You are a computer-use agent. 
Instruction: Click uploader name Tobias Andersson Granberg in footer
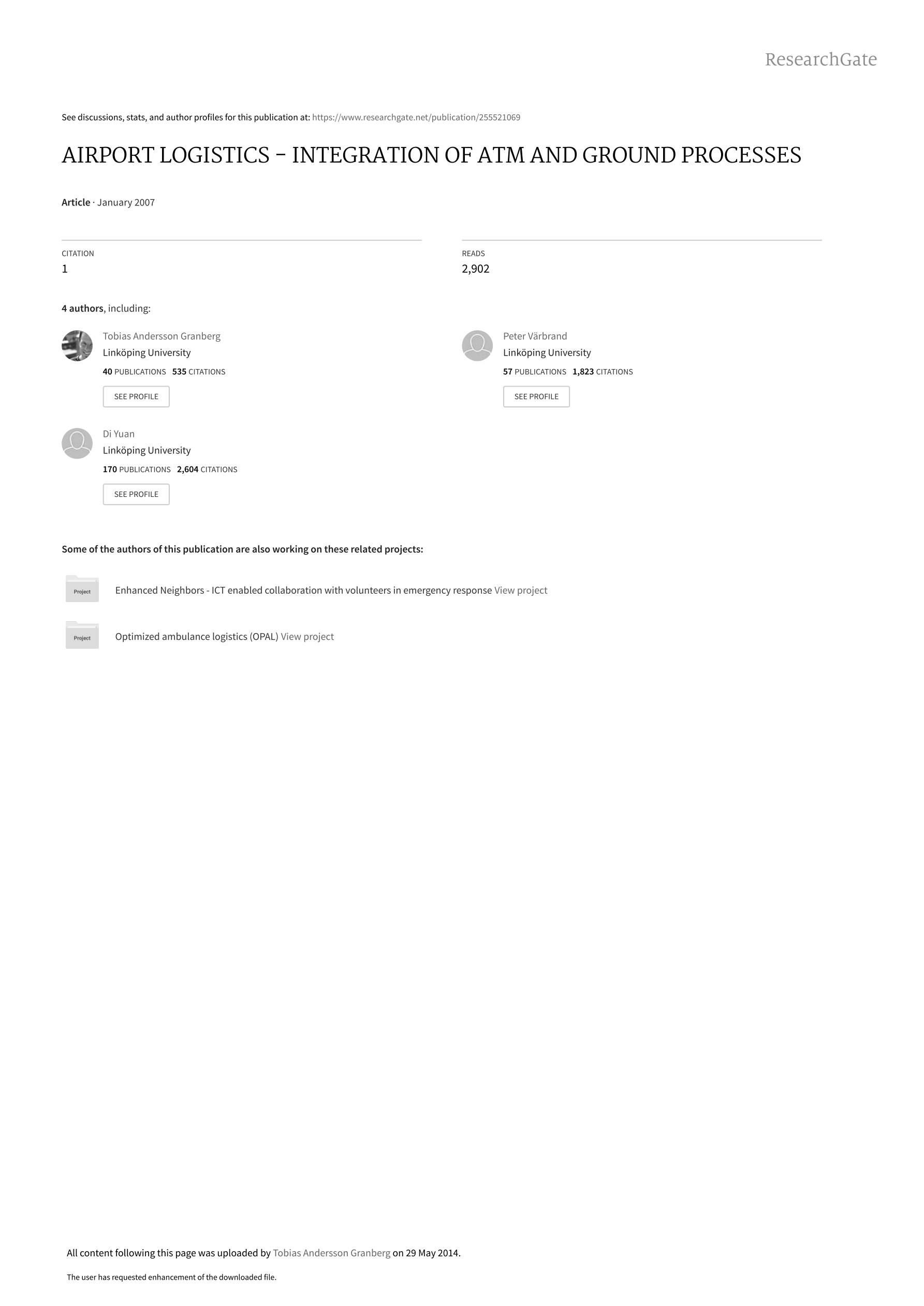332,1253
